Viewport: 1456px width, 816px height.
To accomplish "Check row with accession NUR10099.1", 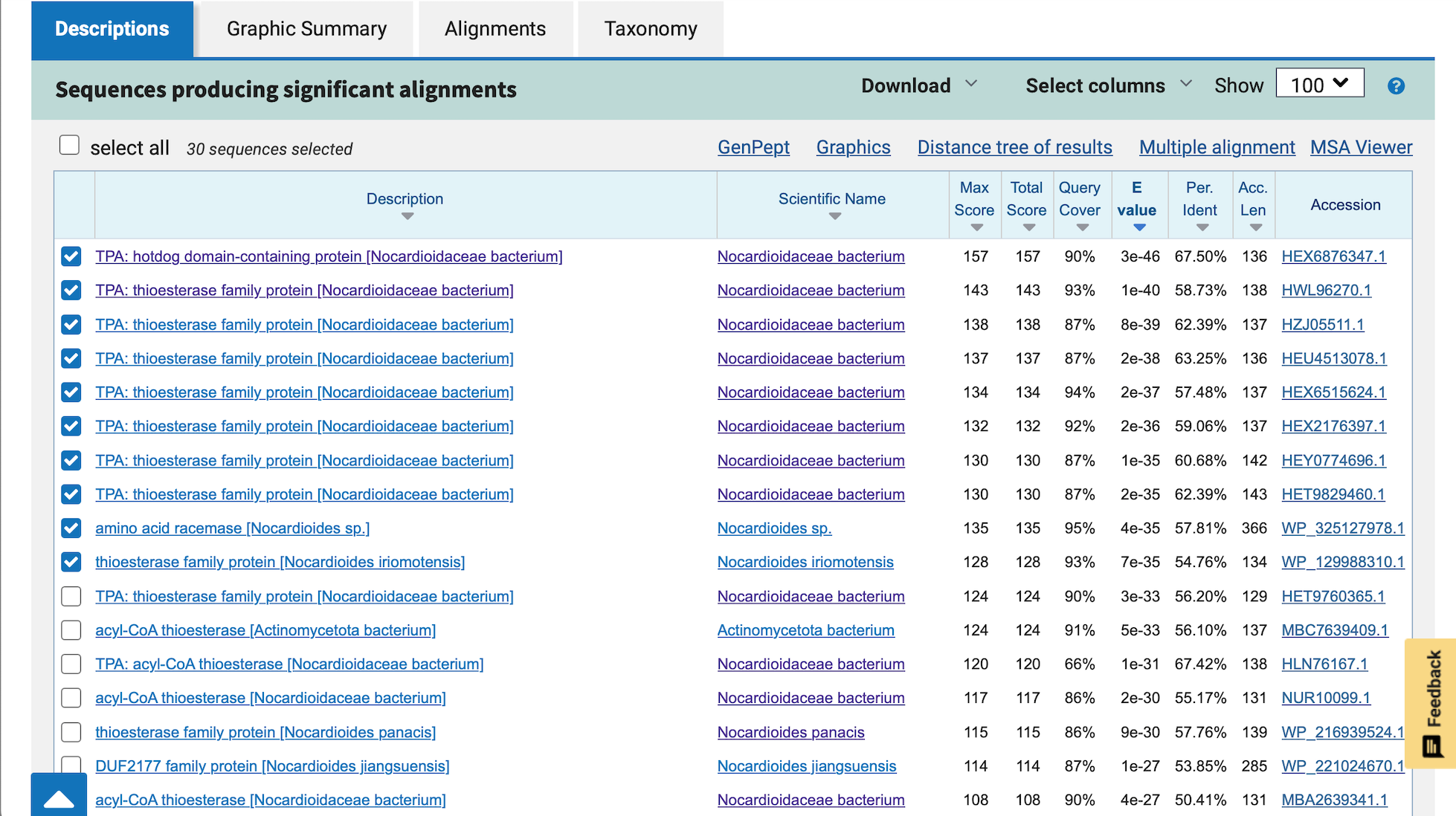I will [71, 698].
